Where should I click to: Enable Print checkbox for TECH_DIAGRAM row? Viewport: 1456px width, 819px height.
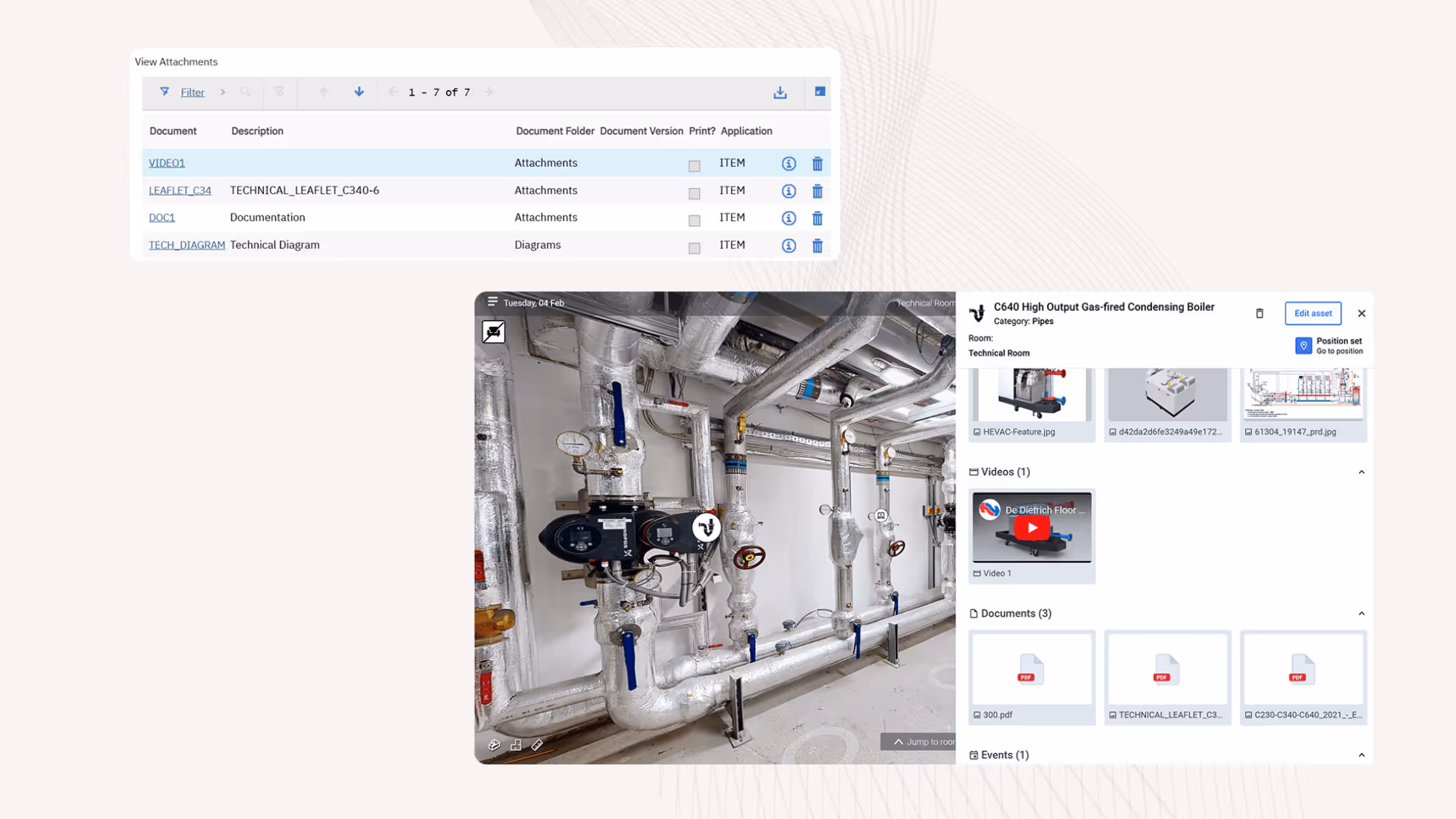(x=694, y=248)
